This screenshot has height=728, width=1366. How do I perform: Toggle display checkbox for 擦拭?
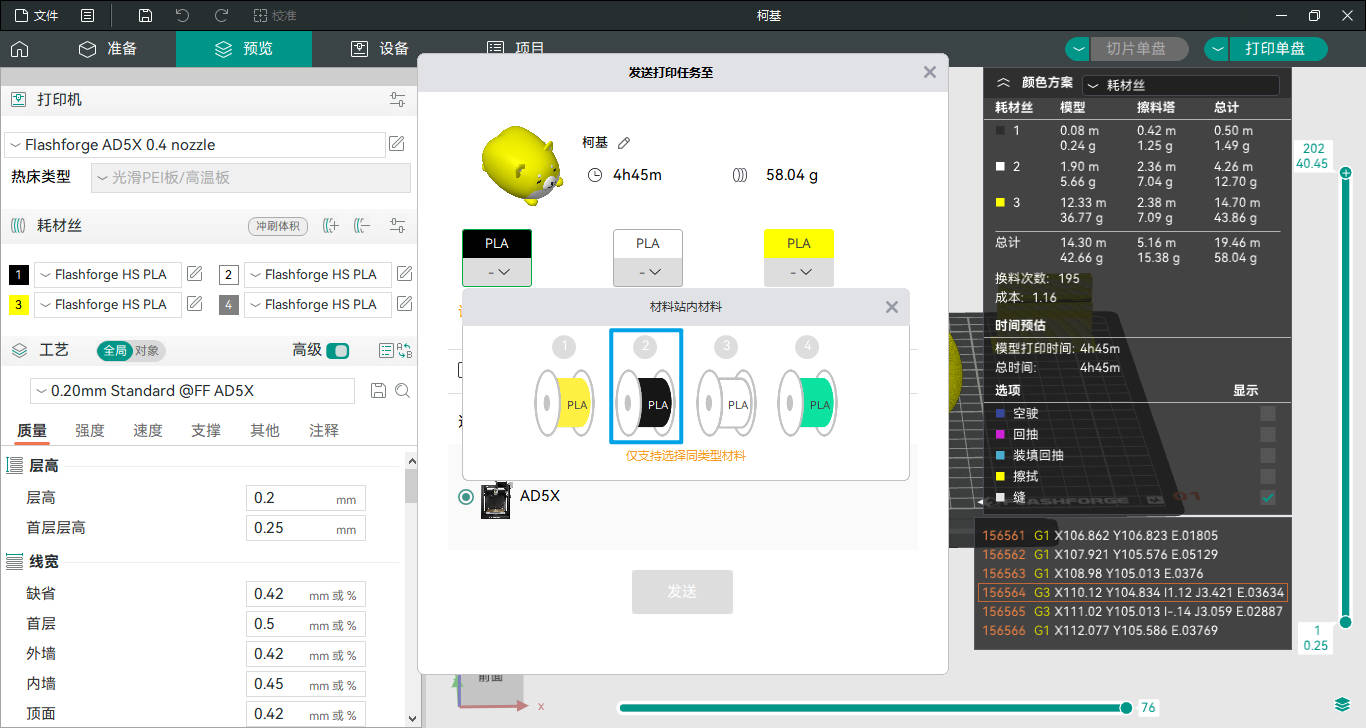click(x=1268, y=476)
